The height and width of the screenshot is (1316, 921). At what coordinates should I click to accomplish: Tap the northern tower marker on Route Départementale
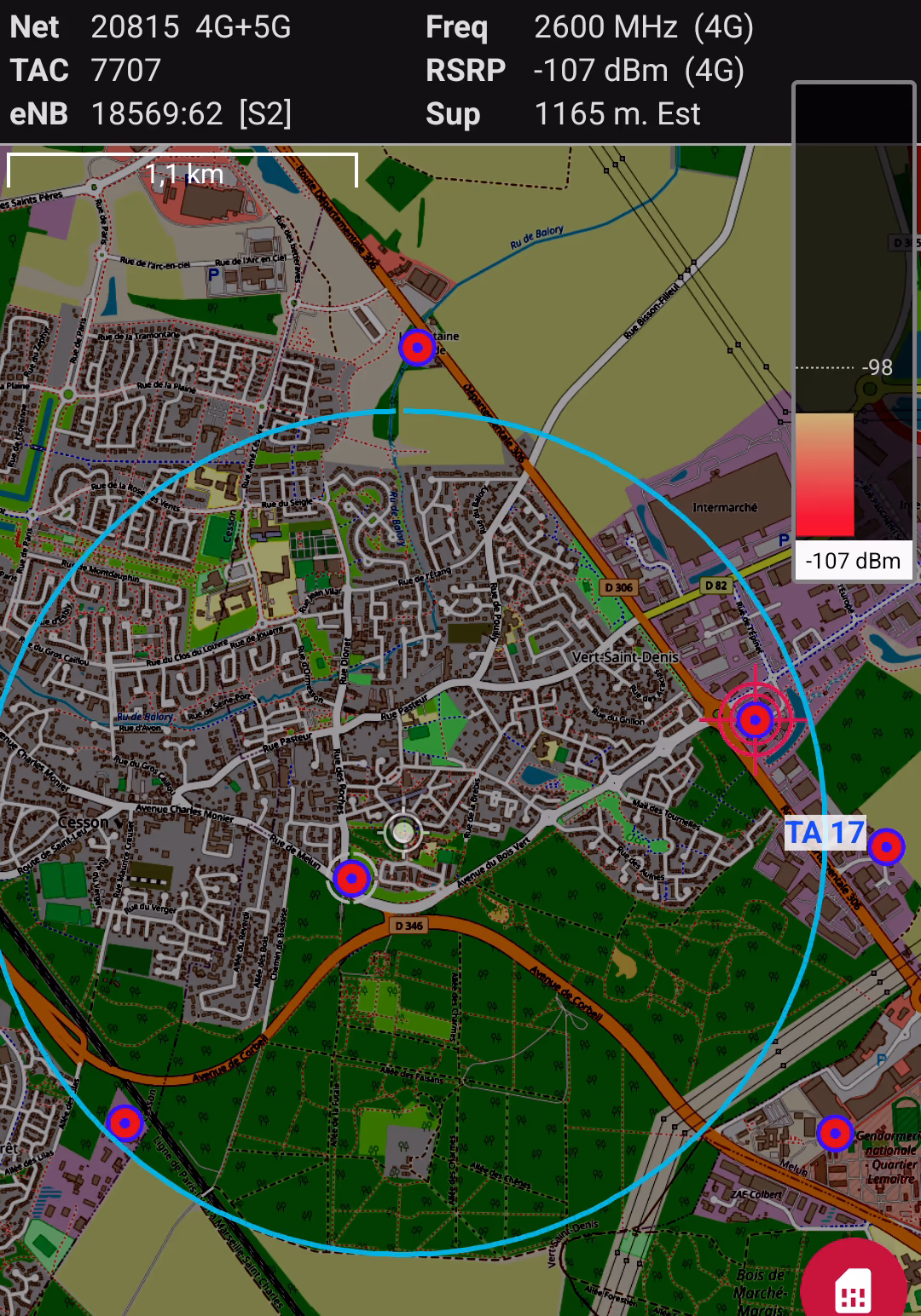[417, 348]
